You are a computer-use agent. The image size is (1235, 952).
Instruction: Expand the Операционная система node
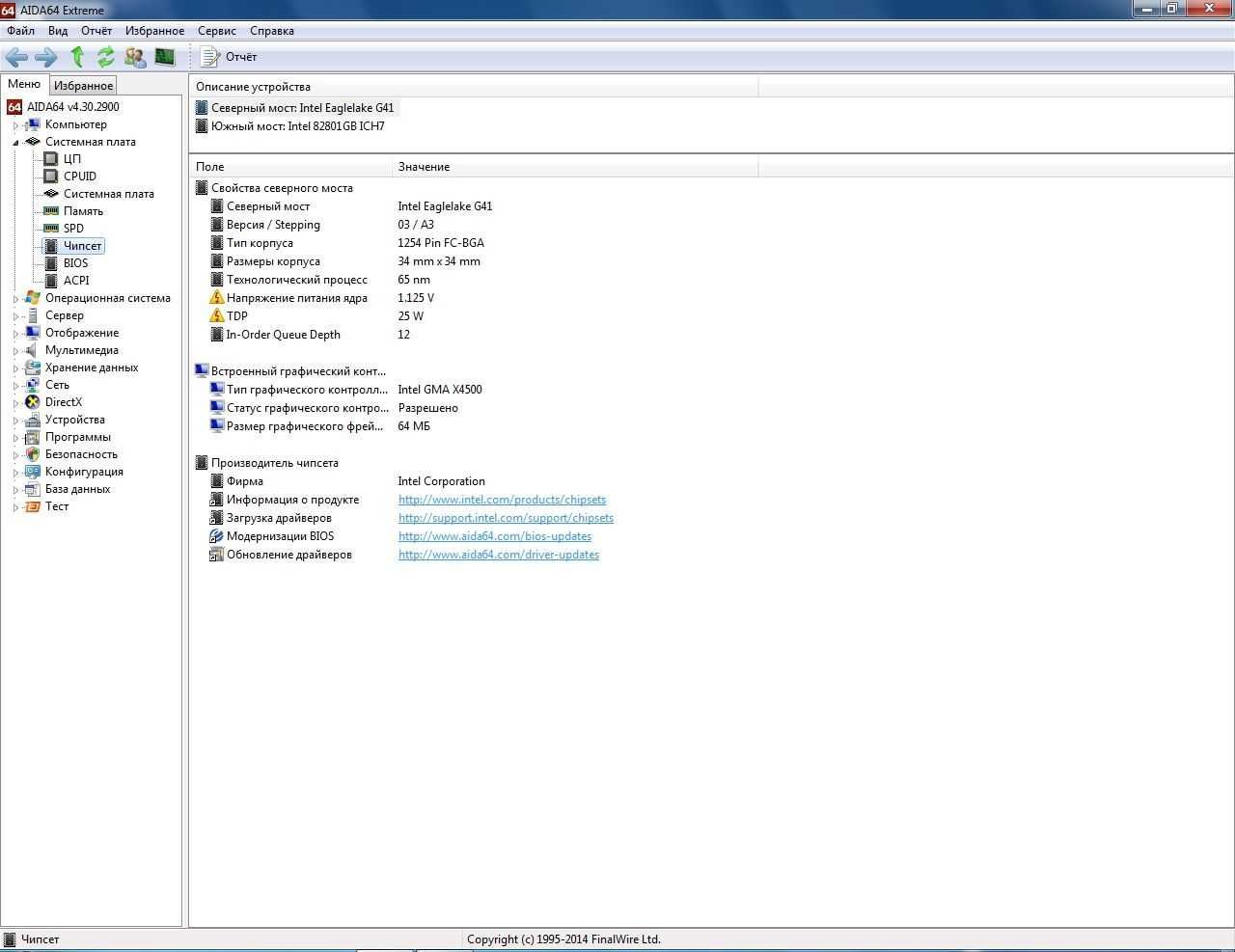(x=15, y=299)
